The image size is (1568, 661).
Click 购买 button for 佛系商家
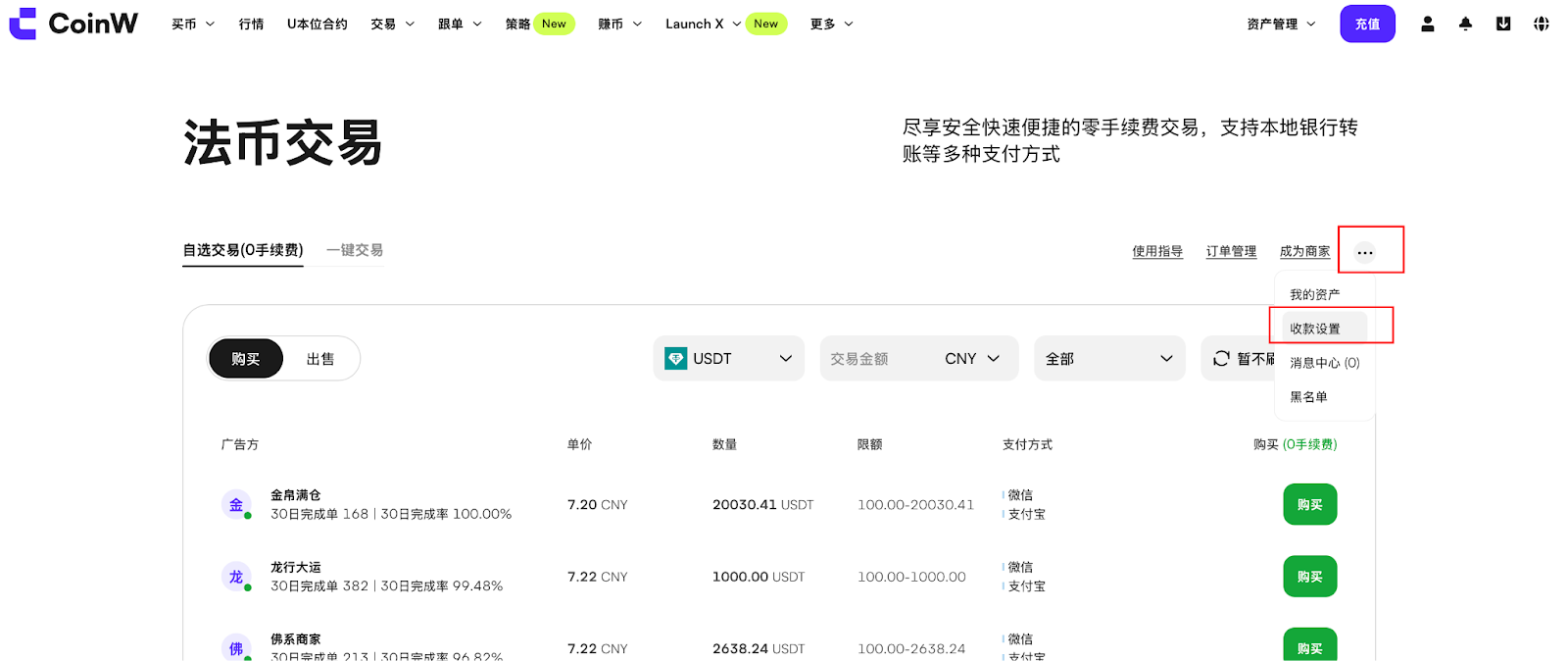click(x=1310, y=644)
